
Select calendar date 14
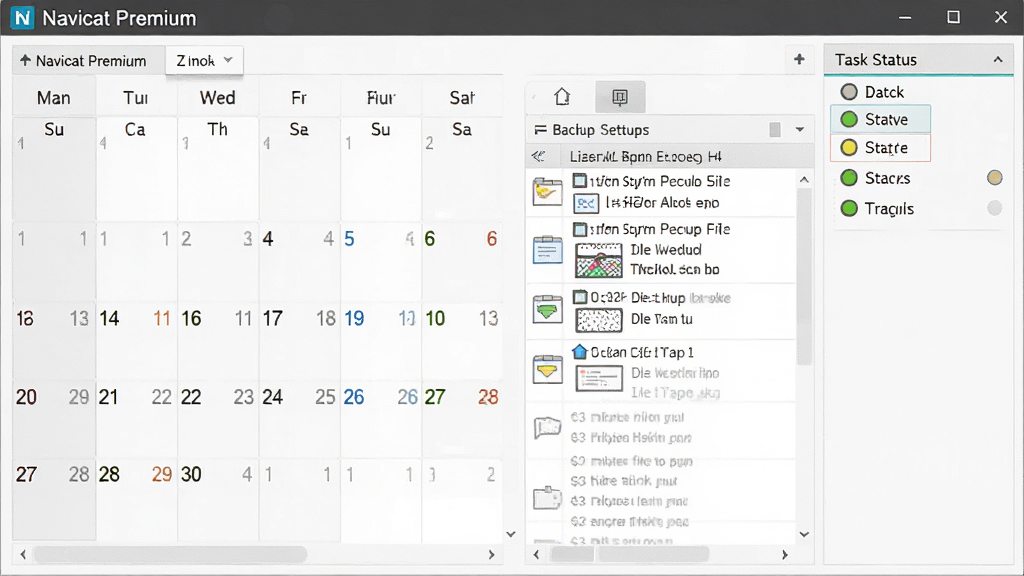(110, 319)
